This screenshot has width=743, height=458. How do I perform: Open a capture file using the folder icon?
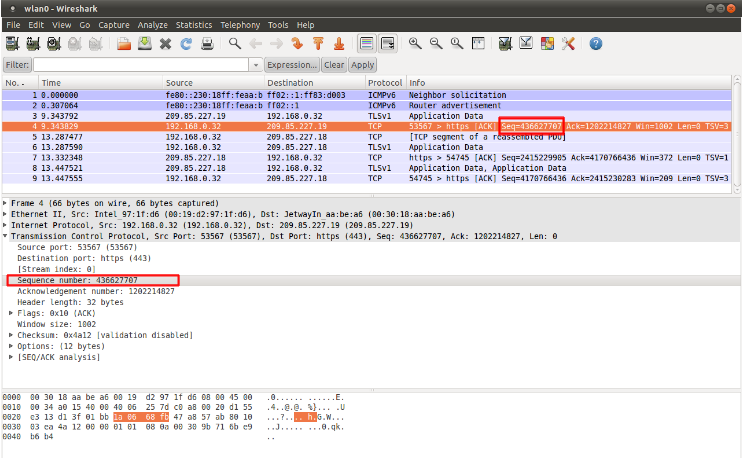click(124, 44)
